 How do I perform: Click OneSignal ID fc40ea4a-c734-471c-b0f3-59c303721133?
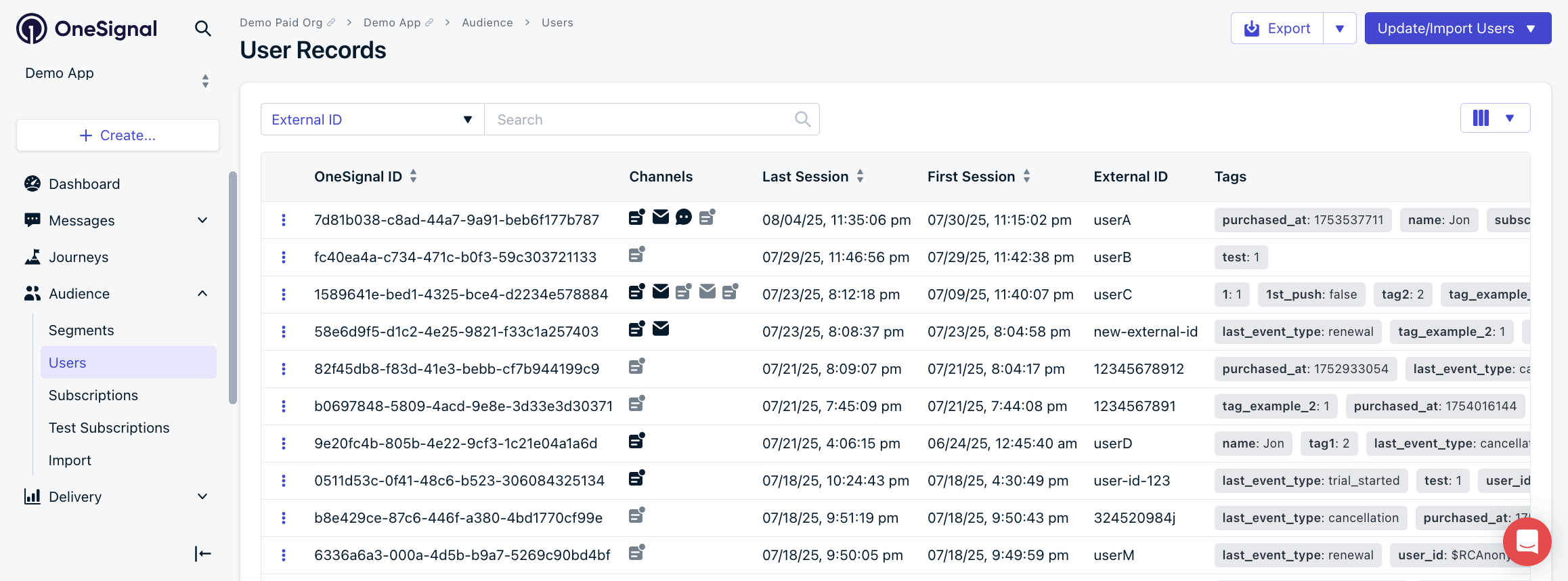tap(456, 257)
